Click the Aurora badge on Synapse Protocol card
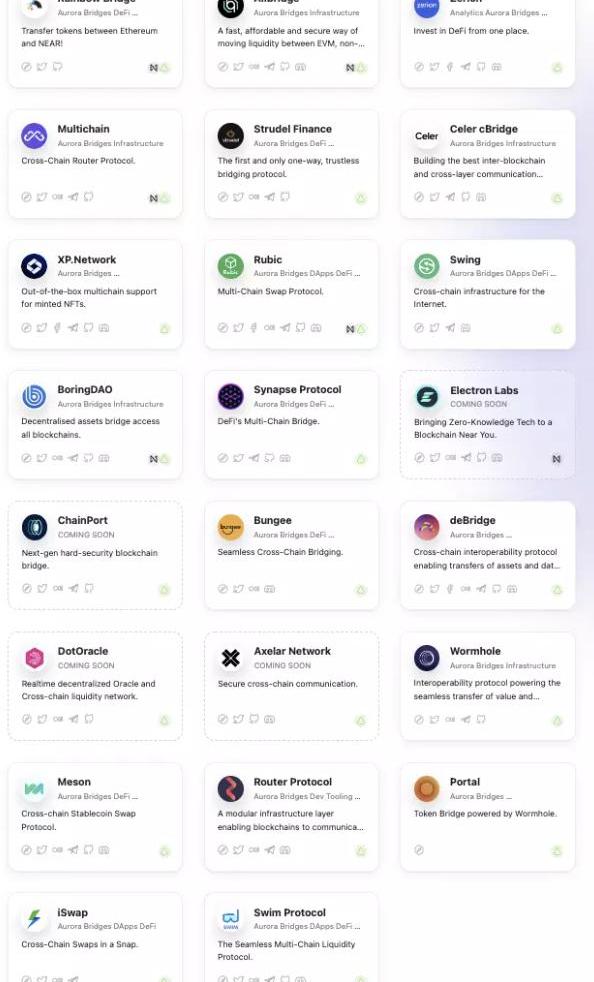The width and height of the screenshot is (594, 982). point(361,459)
